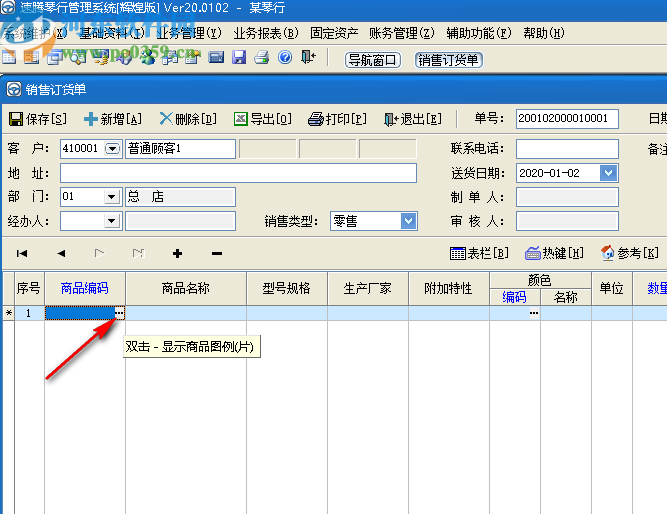Click the orange form layout toolbar icon
Viewport: 667px width, 514px height.
tap(31, 57)
